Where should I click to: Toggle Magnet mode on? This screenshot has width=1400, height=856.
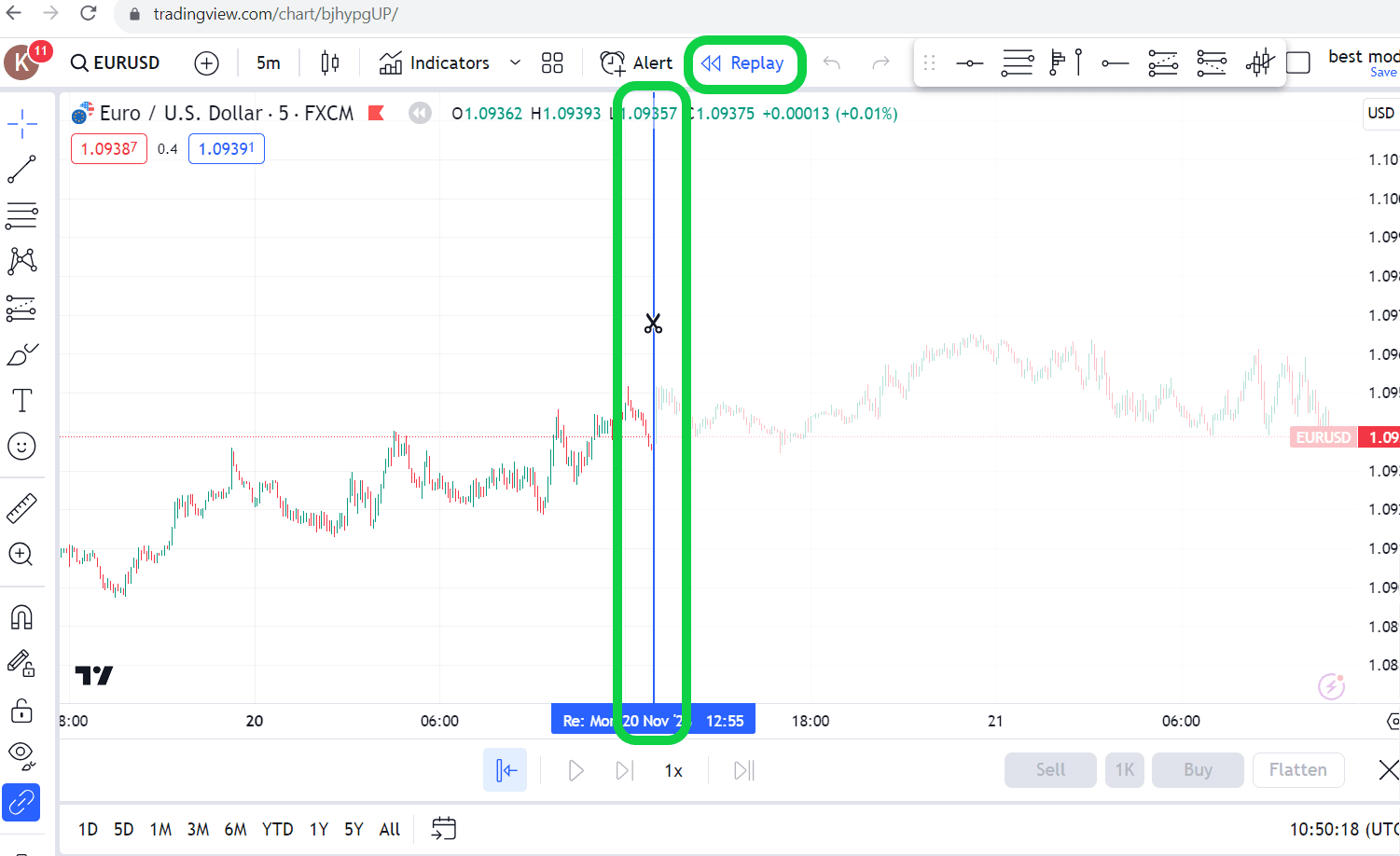tap(21, 617)
